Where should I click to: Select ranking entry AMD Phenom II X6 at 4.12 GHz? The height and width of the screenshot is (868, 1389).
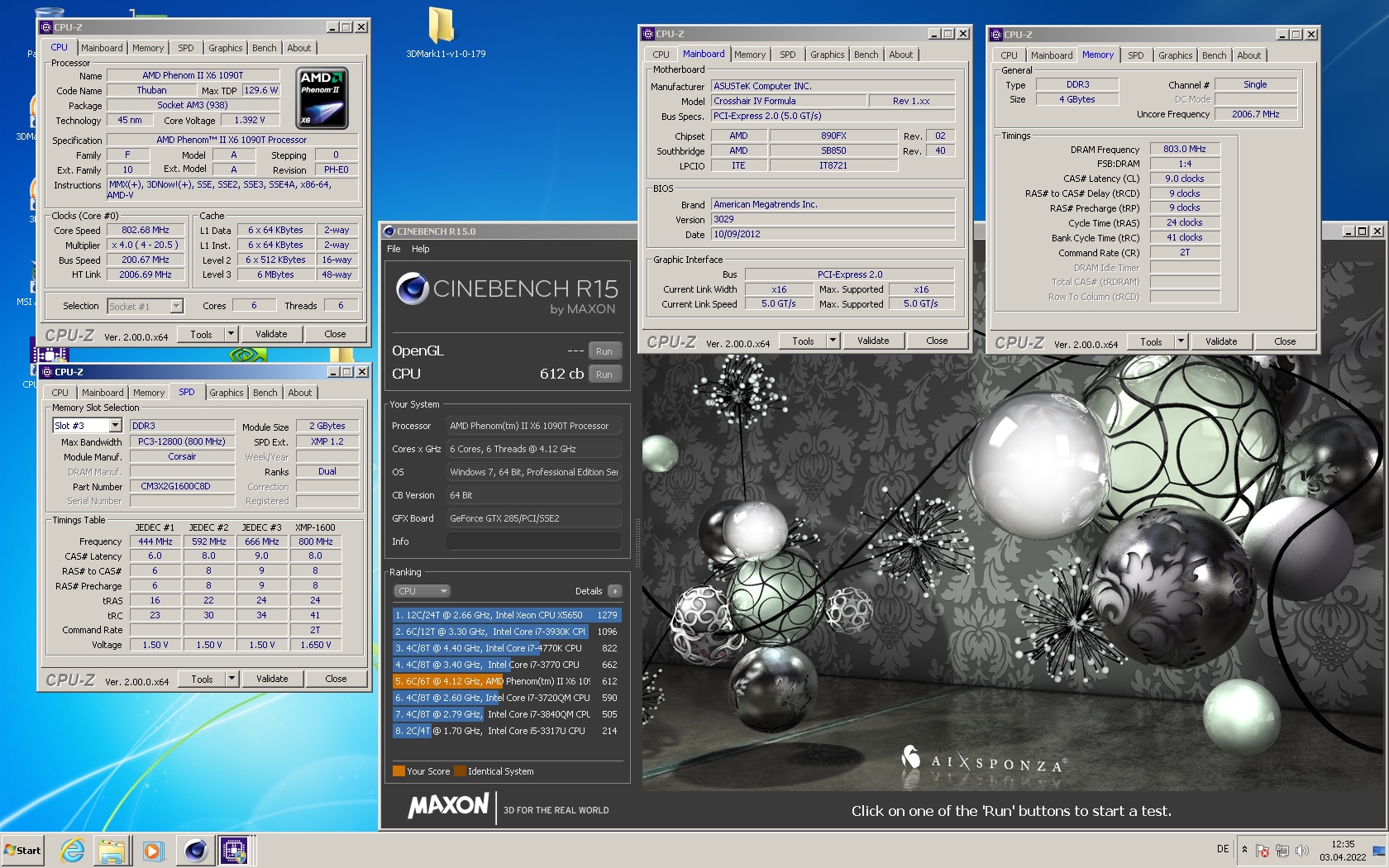click(507, 681)
